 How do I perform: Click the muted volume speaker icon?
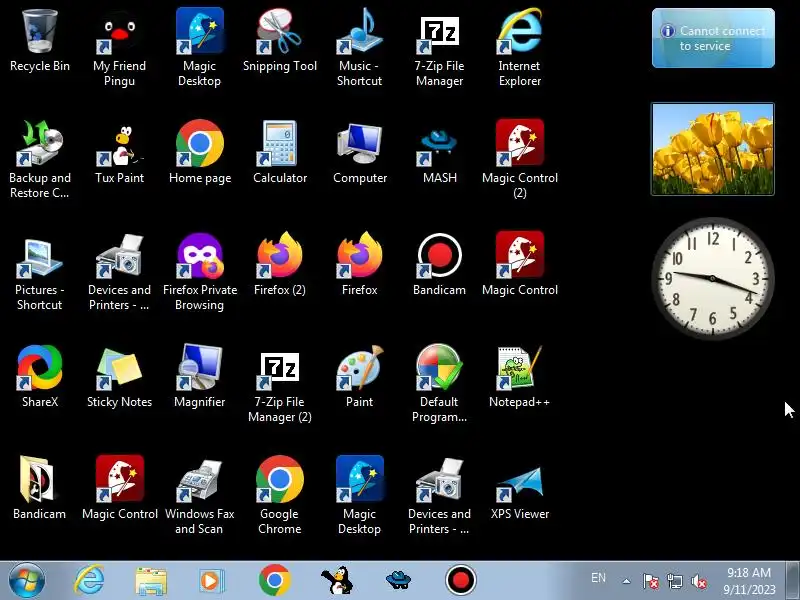[699, 581]
